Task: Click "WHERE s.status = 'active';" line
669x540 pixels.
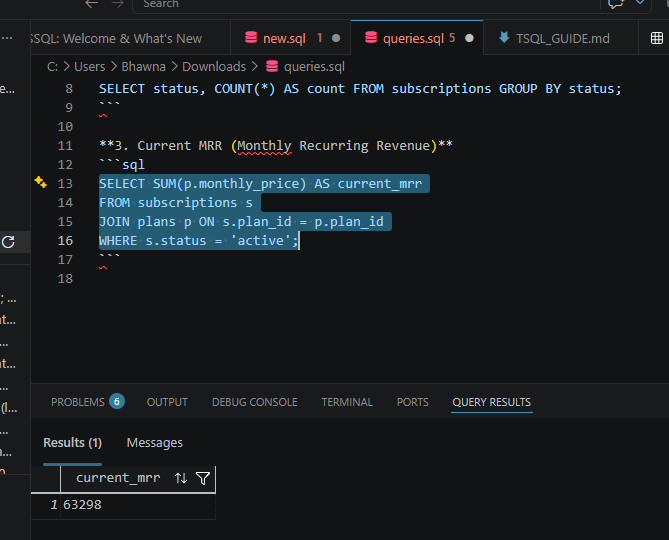Action: click(199, 241)
